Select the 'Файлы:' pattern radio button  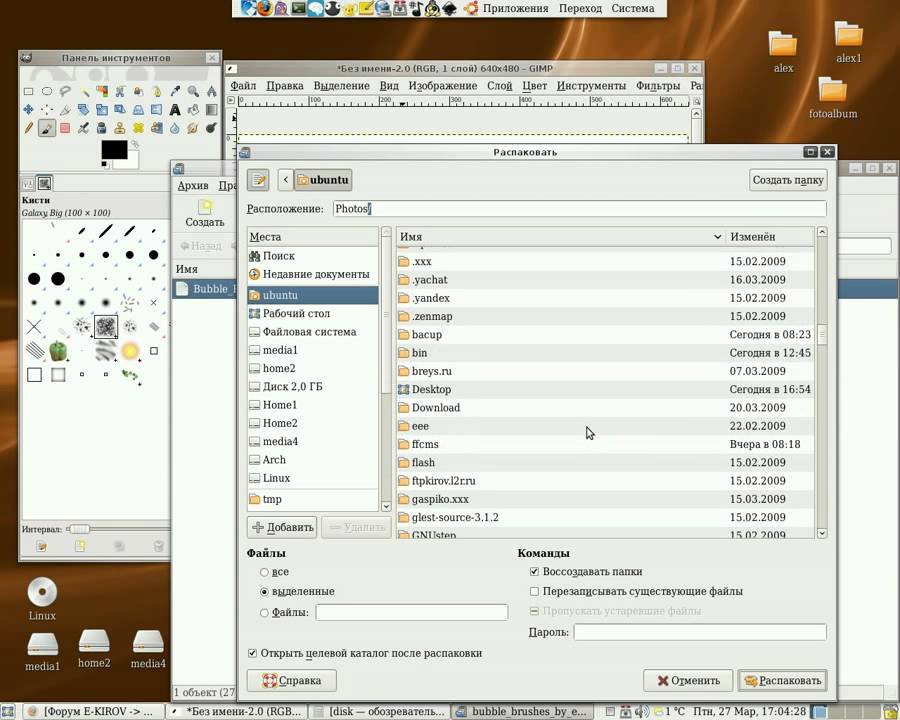click(x=264, y=613)
